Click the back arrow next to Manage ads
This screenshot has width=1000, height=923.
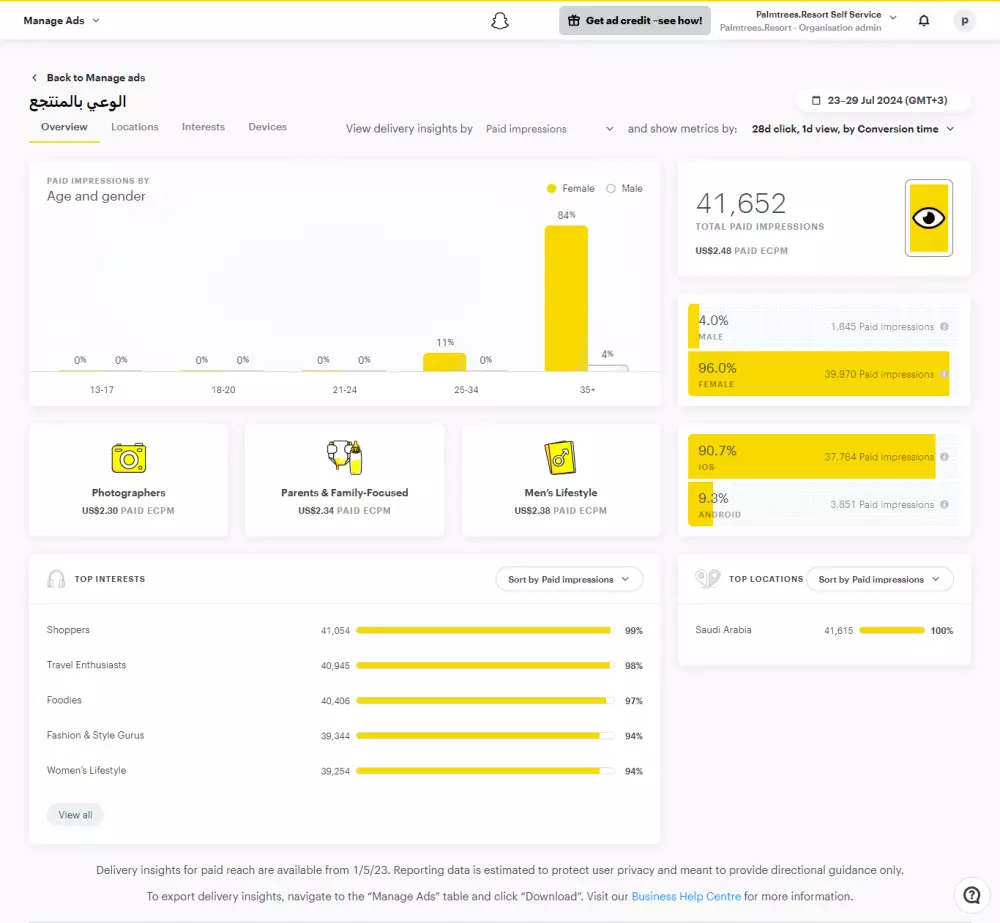34,78
